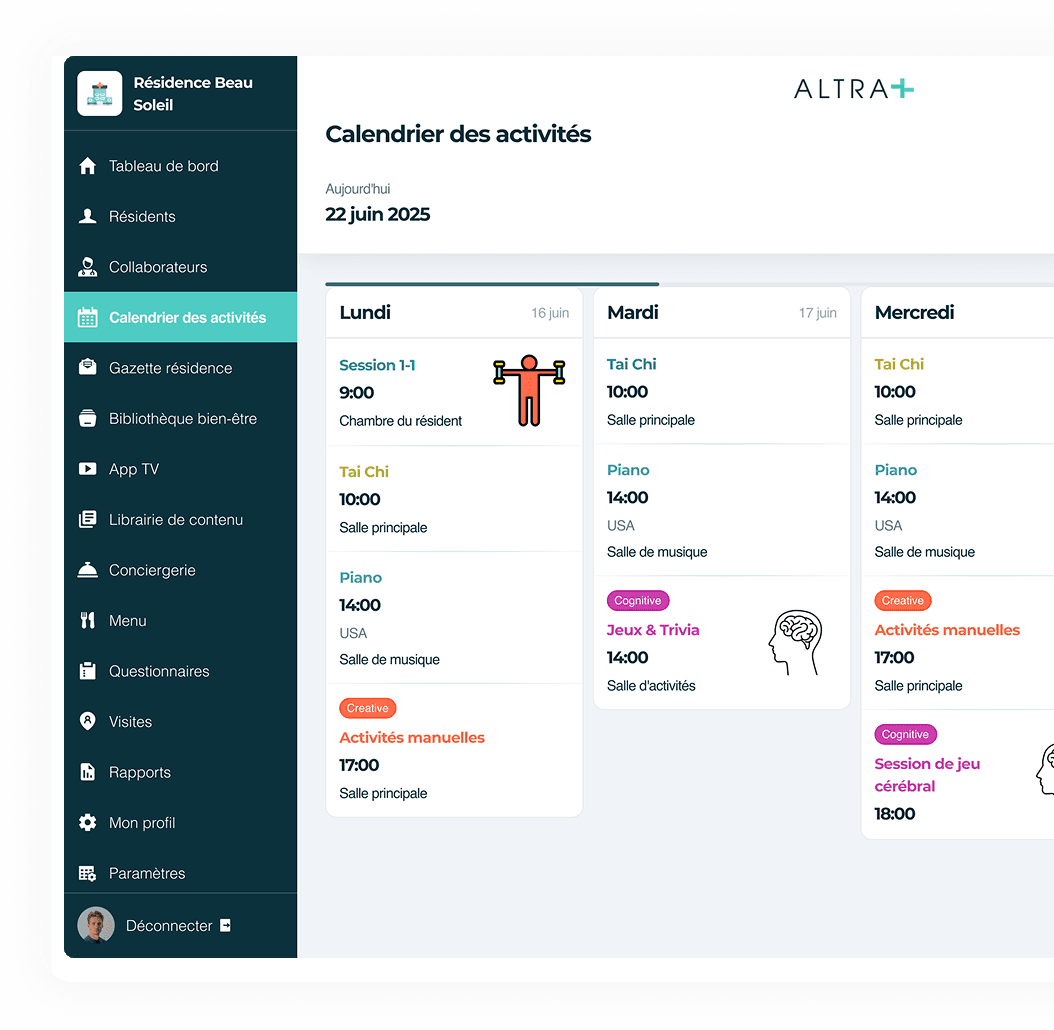Click the Collaborateurs staff icon
1054x1030 pixels.
[x=88, y=267]
